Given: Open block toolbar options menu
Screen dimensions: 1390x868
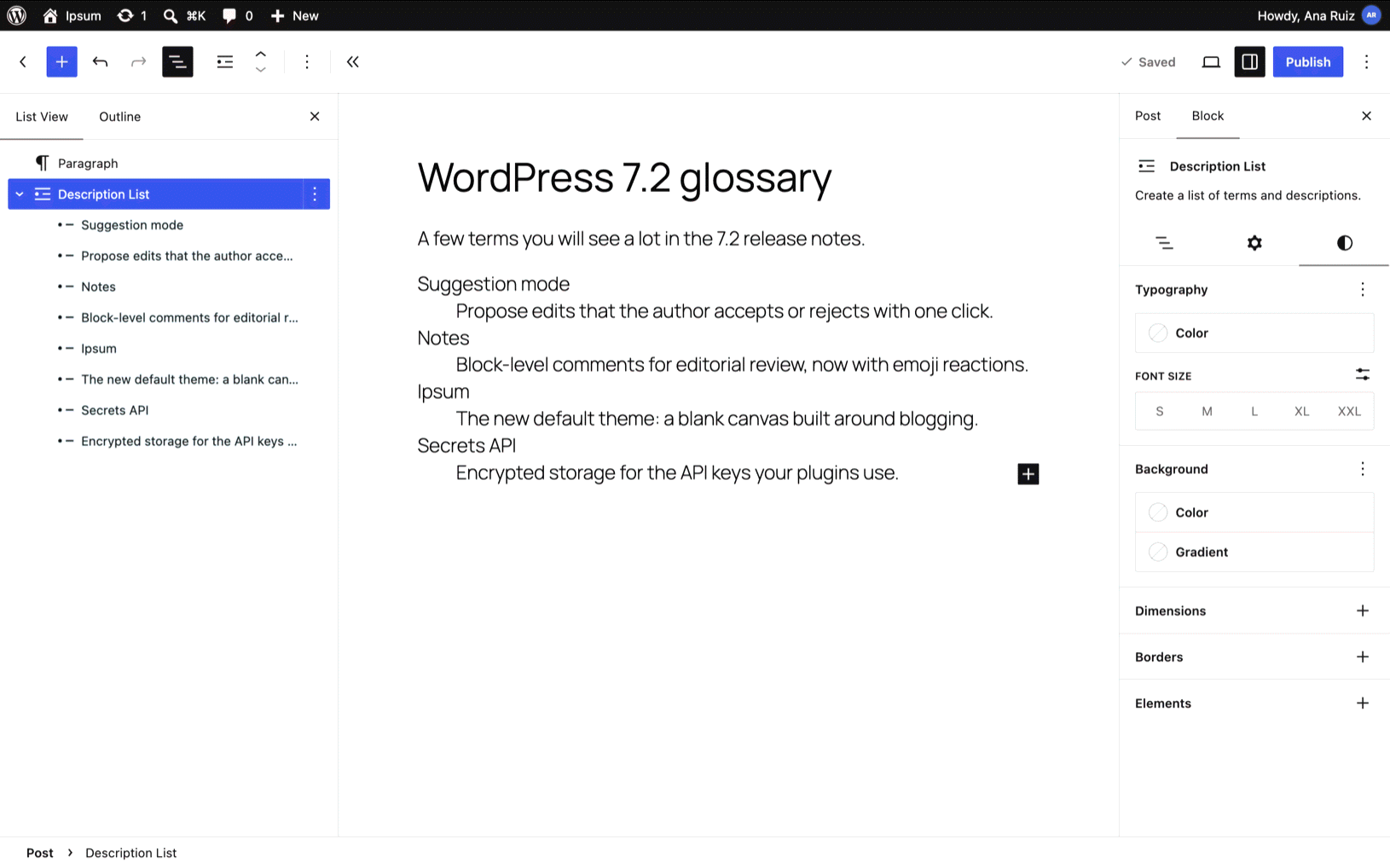Looking at the screenshot, I should click(307, 61).
